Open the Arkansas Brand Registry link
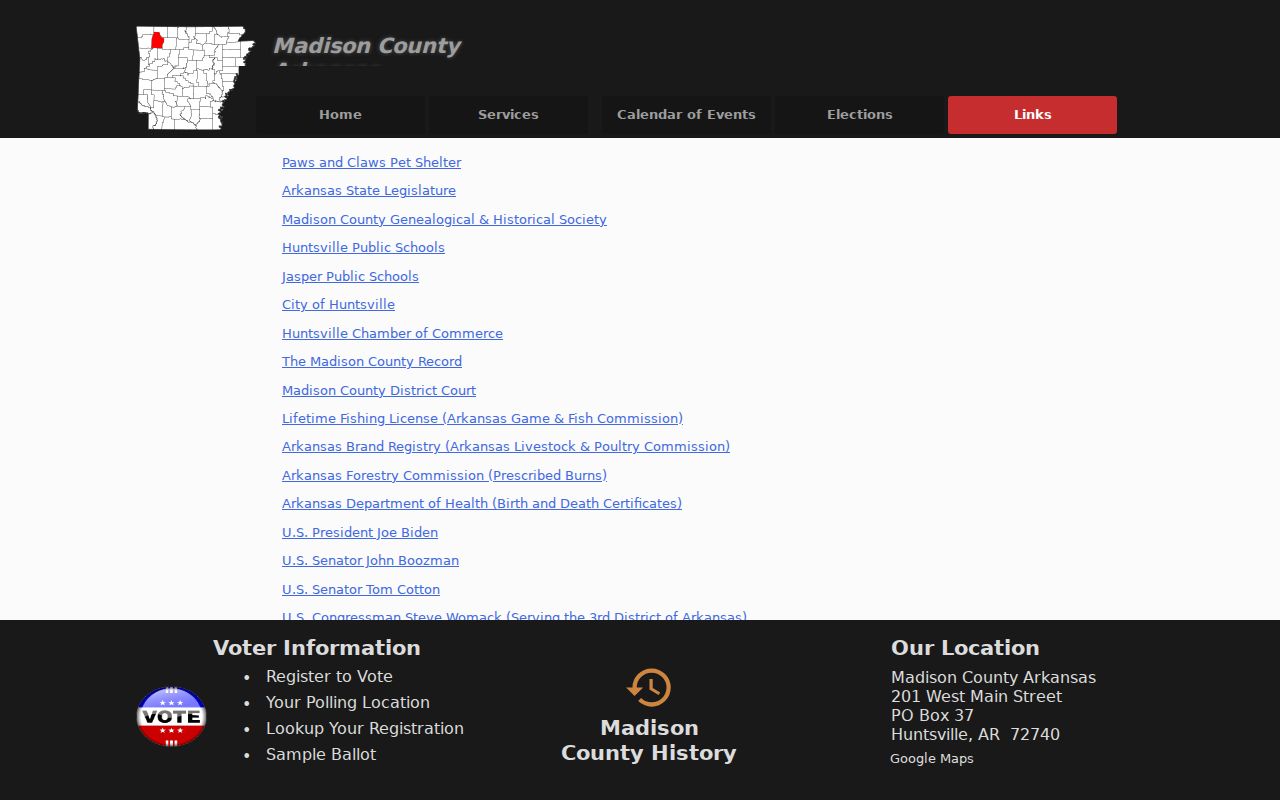 click(506, 447)
